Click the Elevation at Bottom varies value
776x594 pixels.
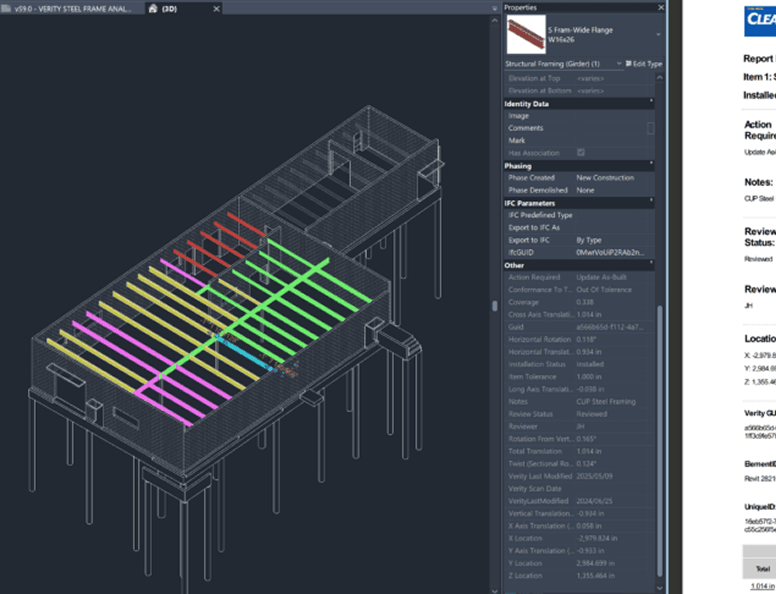pyautogui.click(x=590, y=91)
